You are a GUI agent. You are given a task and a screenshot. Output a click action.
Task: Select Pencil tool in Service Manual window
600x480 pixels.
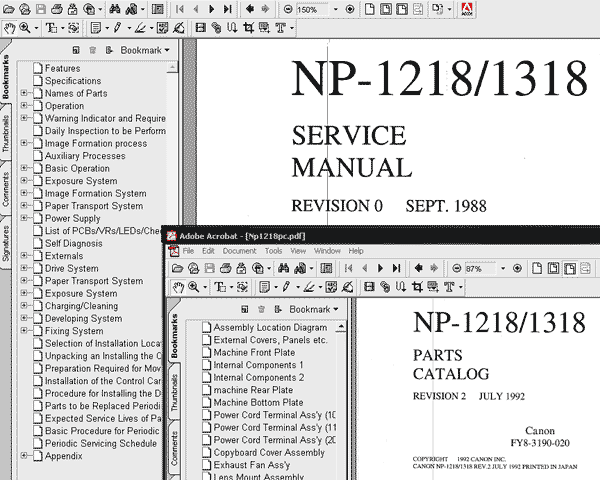118,28
